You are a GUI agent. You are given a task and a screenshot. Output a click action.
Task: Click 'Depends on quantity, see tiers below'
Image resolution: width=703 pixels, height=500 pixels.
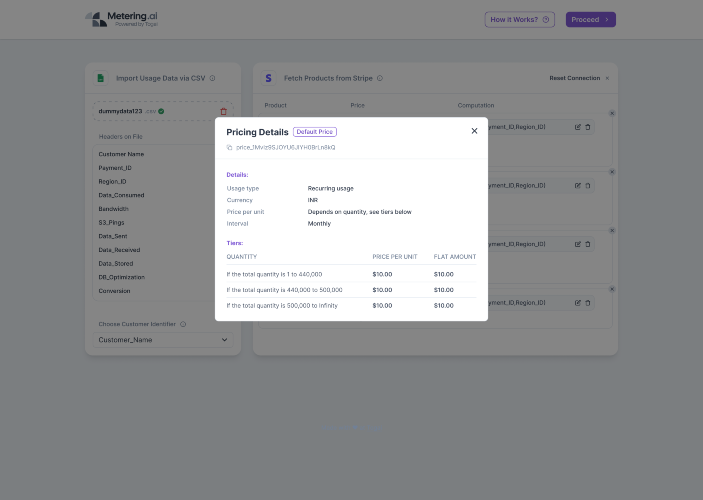coord(360,212)
